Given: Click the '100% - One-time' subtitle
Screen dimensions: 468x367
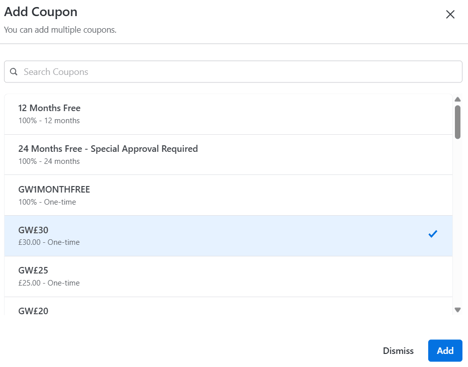Looking at the screenshot, I should 47,202.
